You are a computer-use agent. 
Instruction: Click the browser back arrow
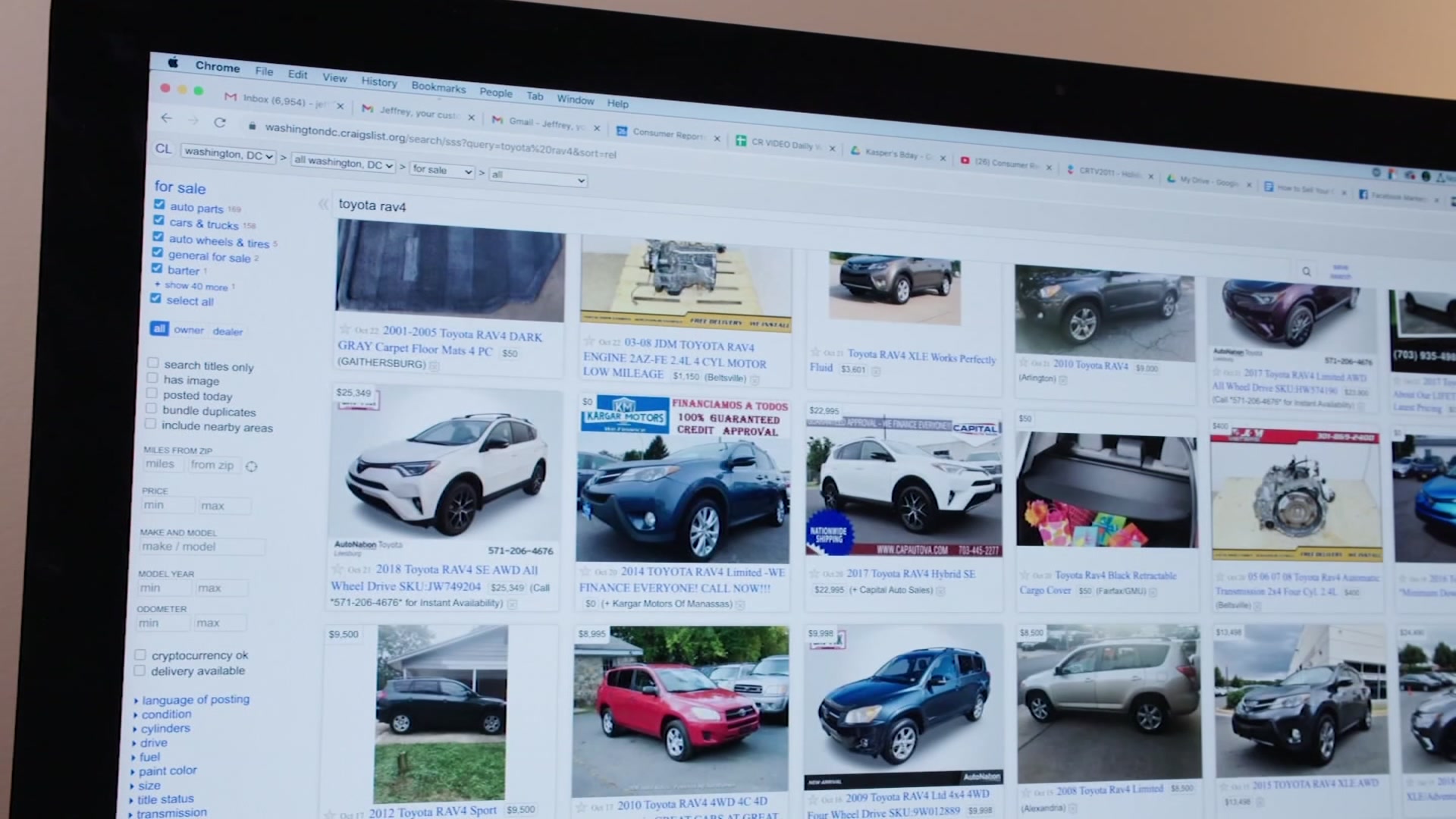[167, 118]
